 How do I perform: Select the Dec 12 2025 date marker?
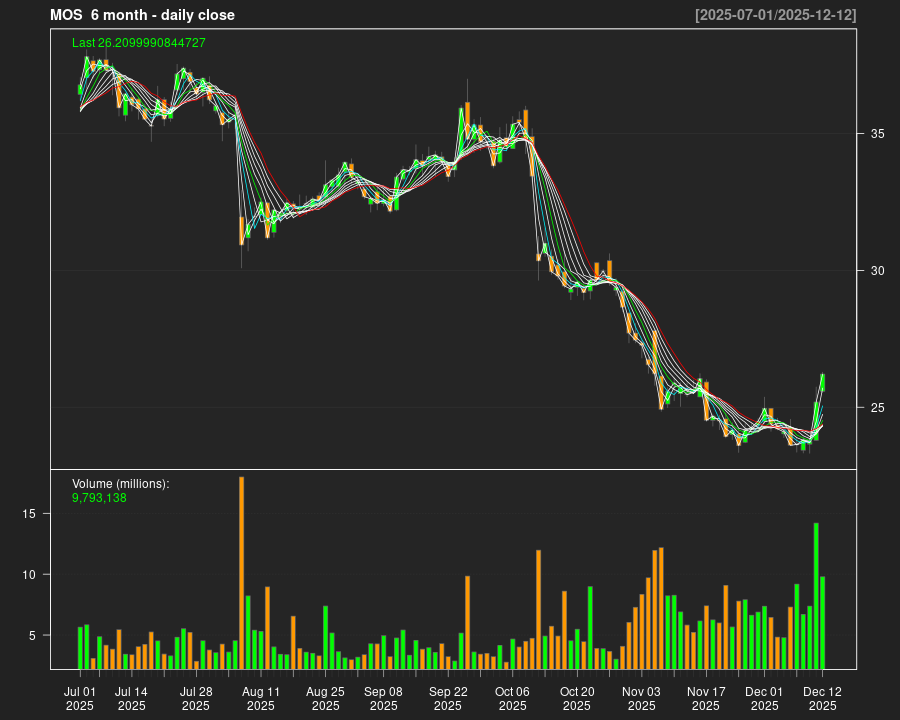822,698
